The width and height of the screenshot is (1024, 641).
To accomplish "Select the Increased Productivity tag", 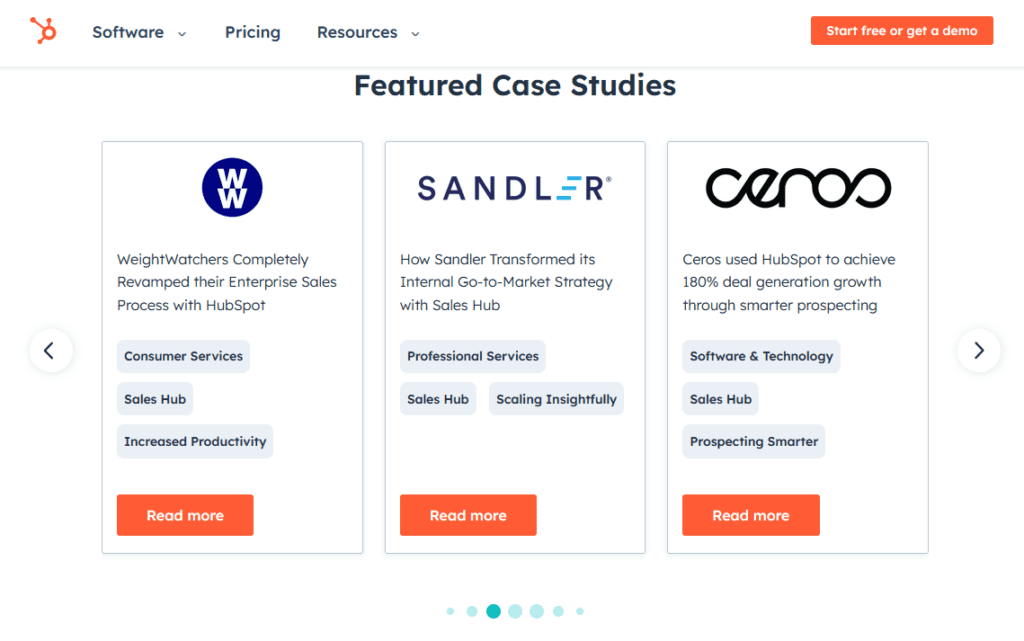I will tap(195, 441).
